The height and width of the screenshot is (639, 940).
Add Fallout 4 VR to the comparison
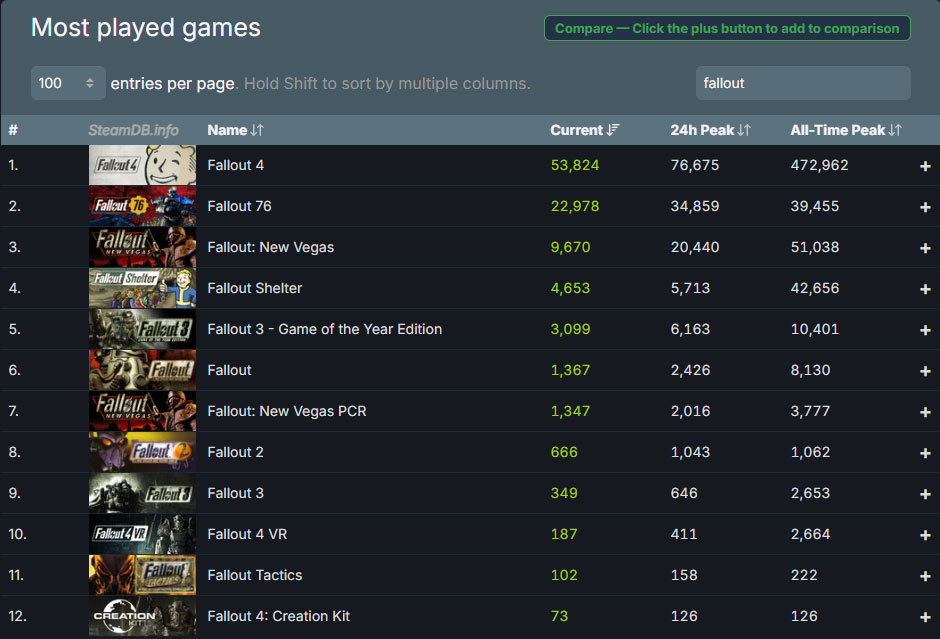[x=924, y=534]
